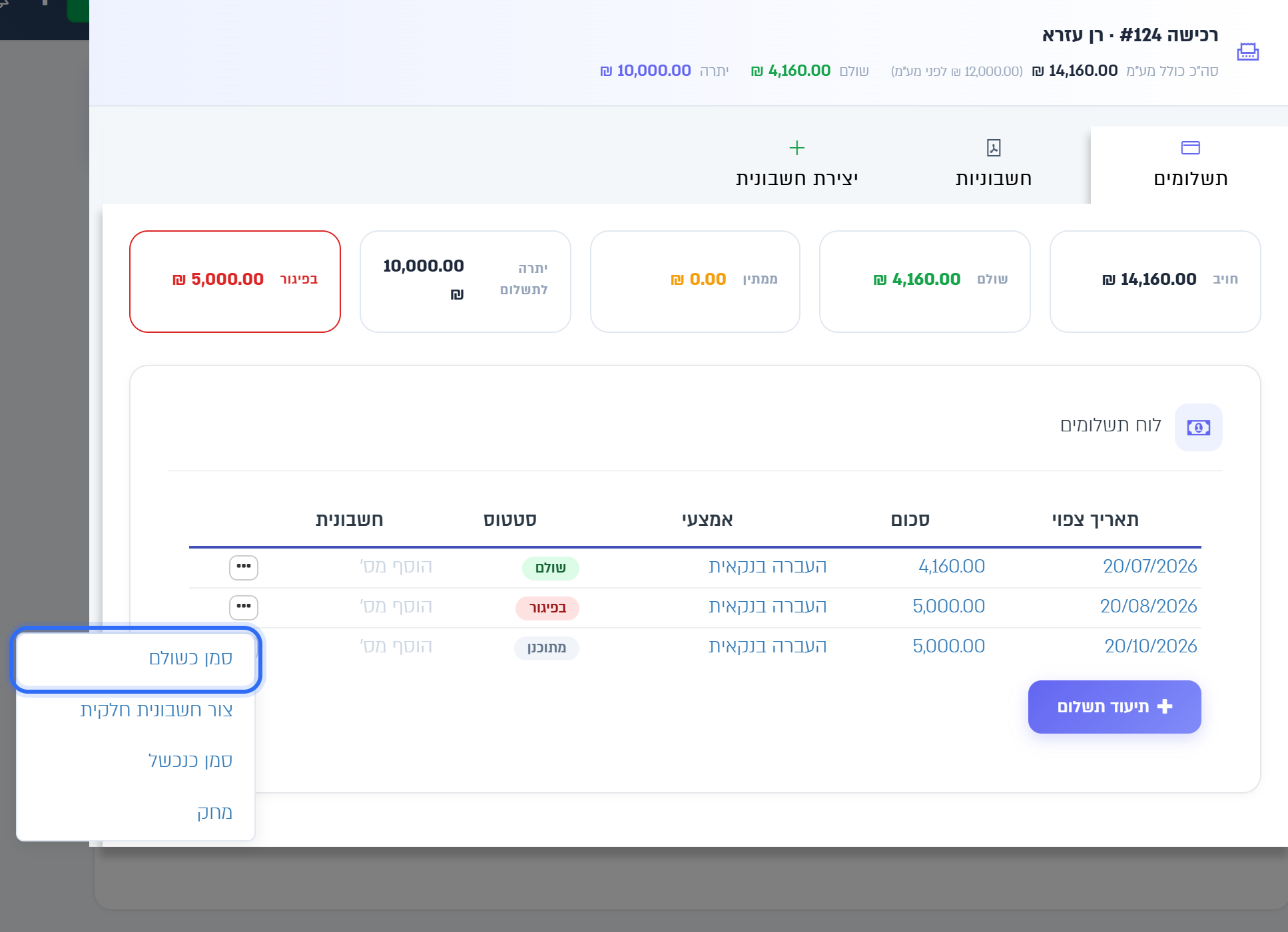
Task: Click the יתרה לתשלום 10,000.00 summary card
Action: (x=466, y=282)
